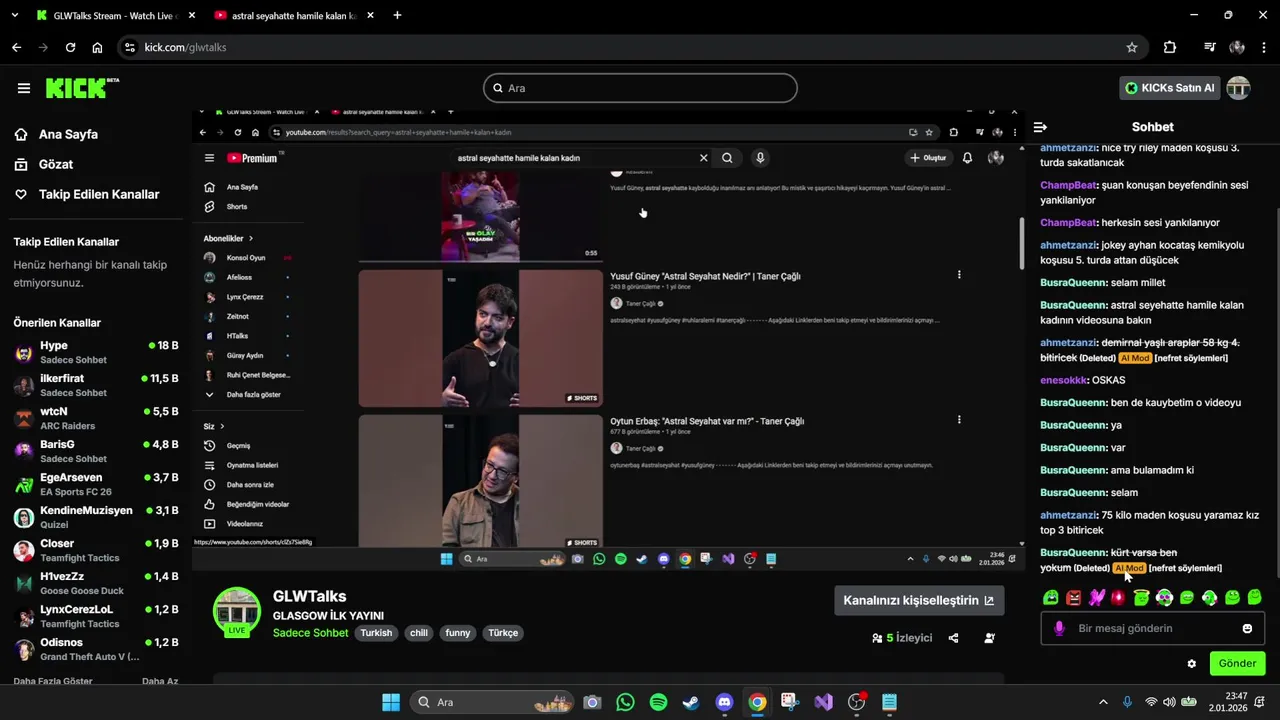Open the wtcN recommended channel

96,419
